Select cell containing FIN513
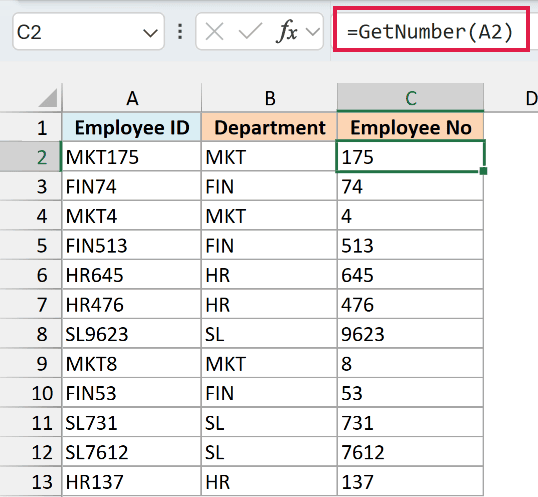Viewport: 538px width, 497px height. 132,245
